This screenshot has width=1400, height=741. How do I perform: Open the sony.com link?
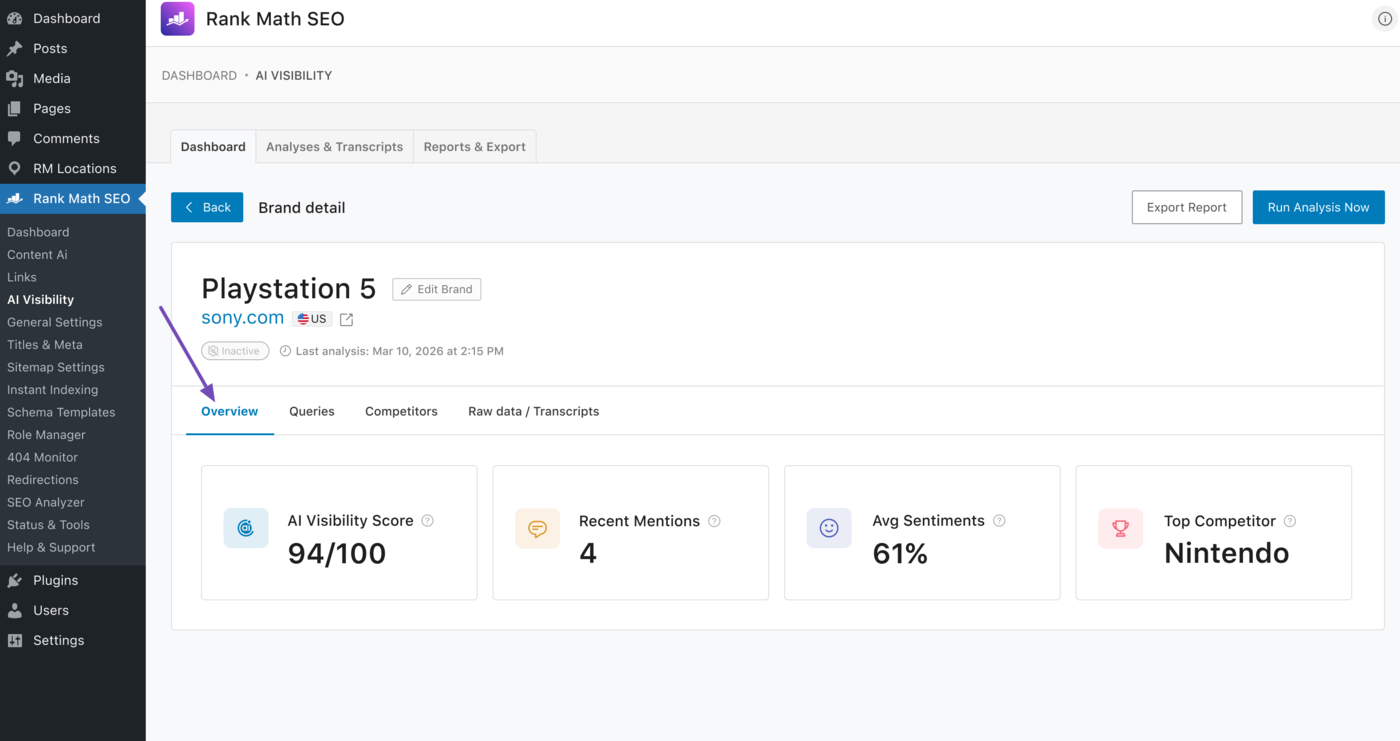[243, 318]
